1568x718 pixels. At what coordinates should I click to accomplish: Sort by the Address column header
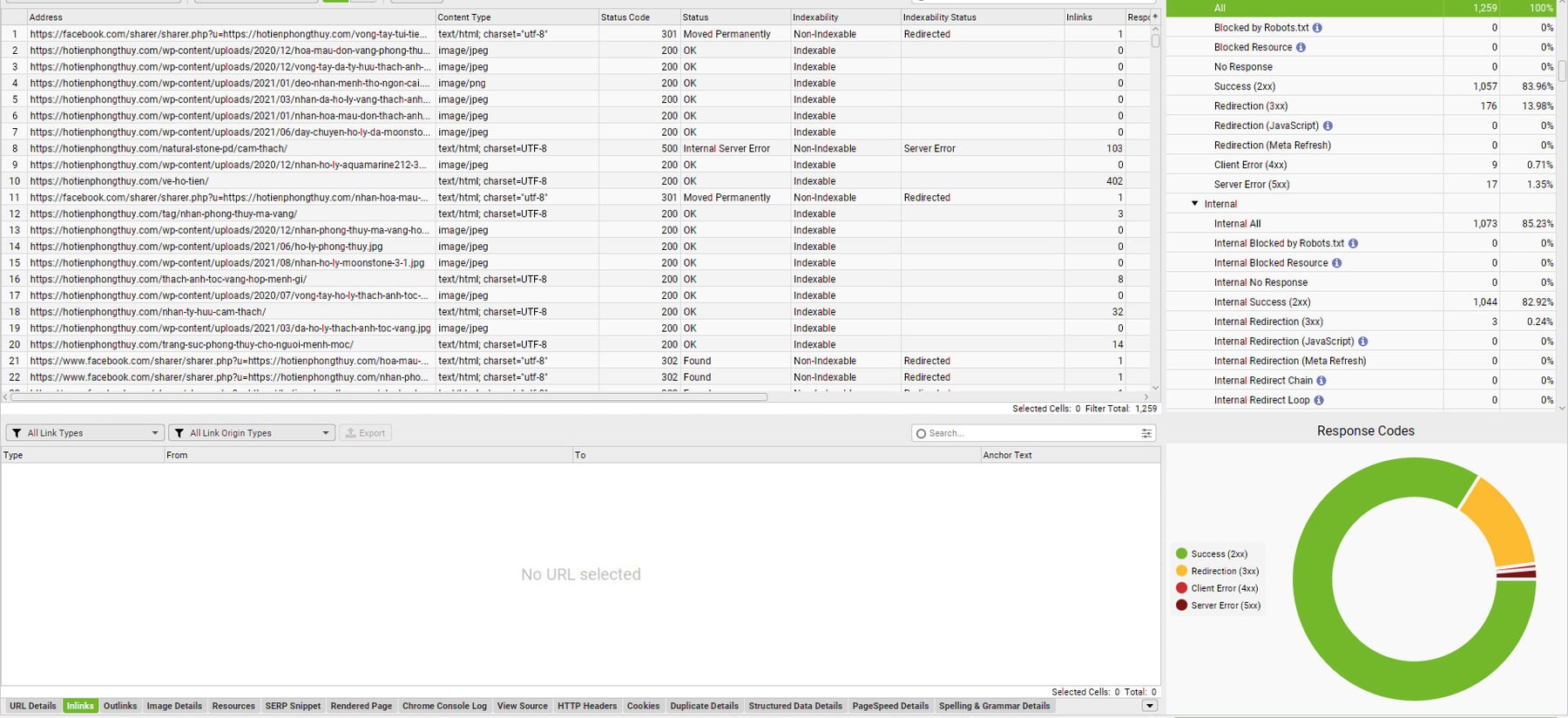[231, 17]
